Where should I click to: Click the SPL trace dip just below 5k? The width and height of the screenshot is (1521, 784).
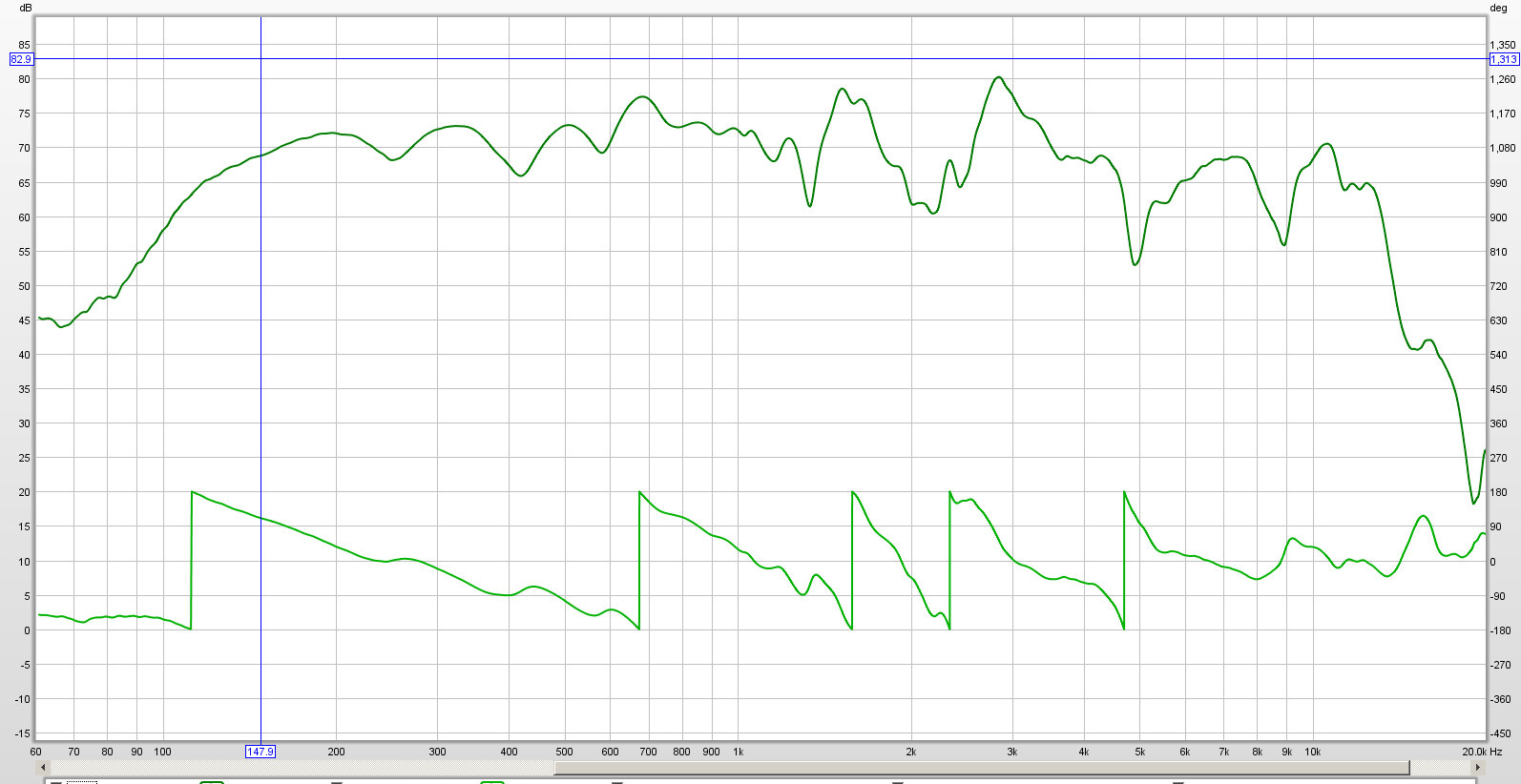coord(1135,264)
